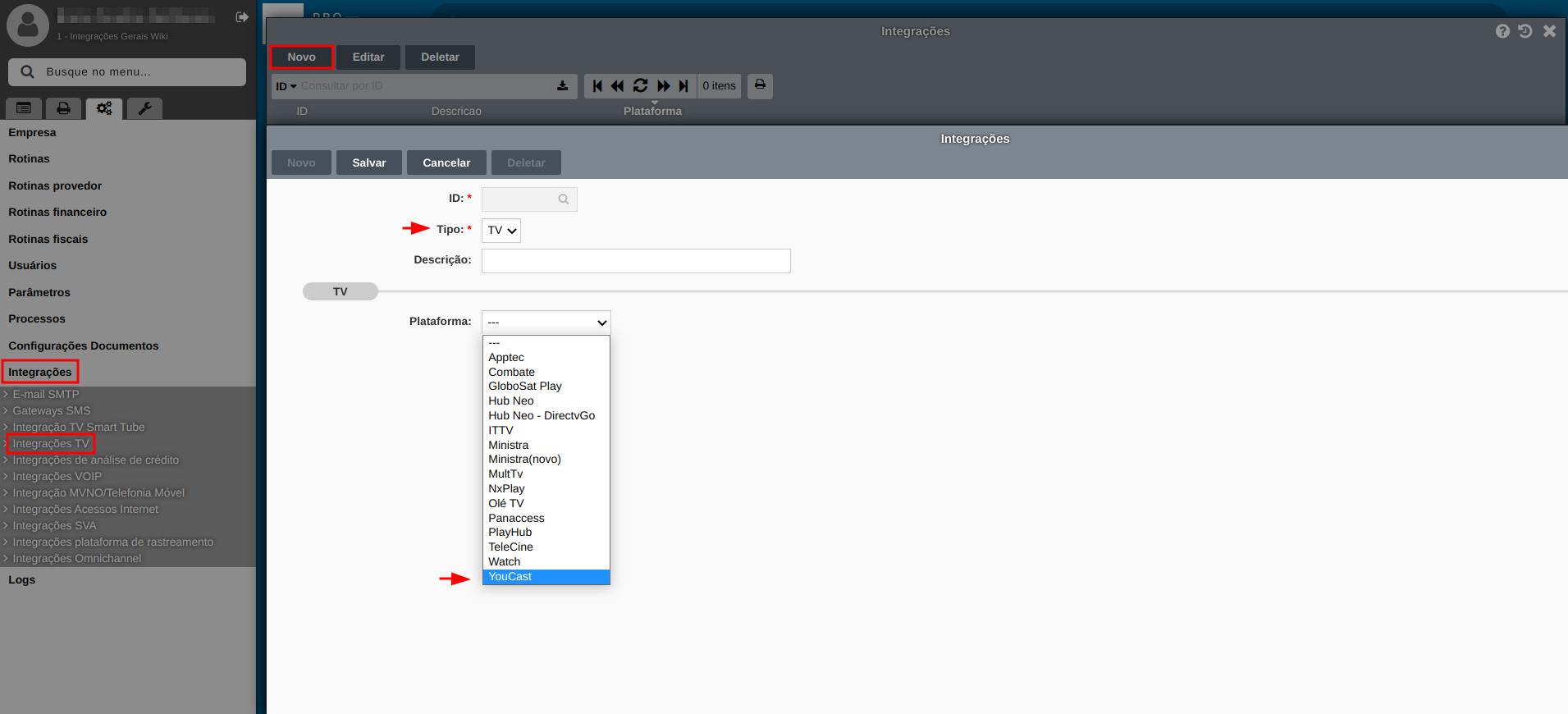Collapse the Integrações menu section
The image size is (1568, 714).
pyautogui.click(x=40, y=373)
